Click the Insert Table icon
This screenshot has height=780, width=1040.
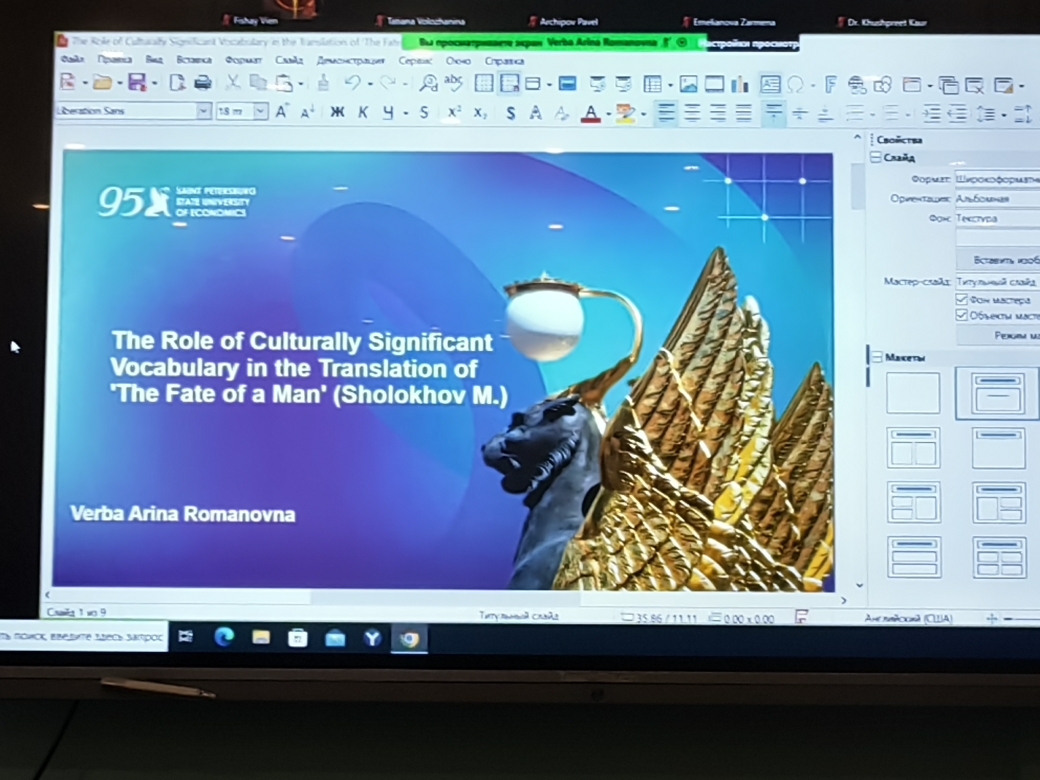point(653,85)
